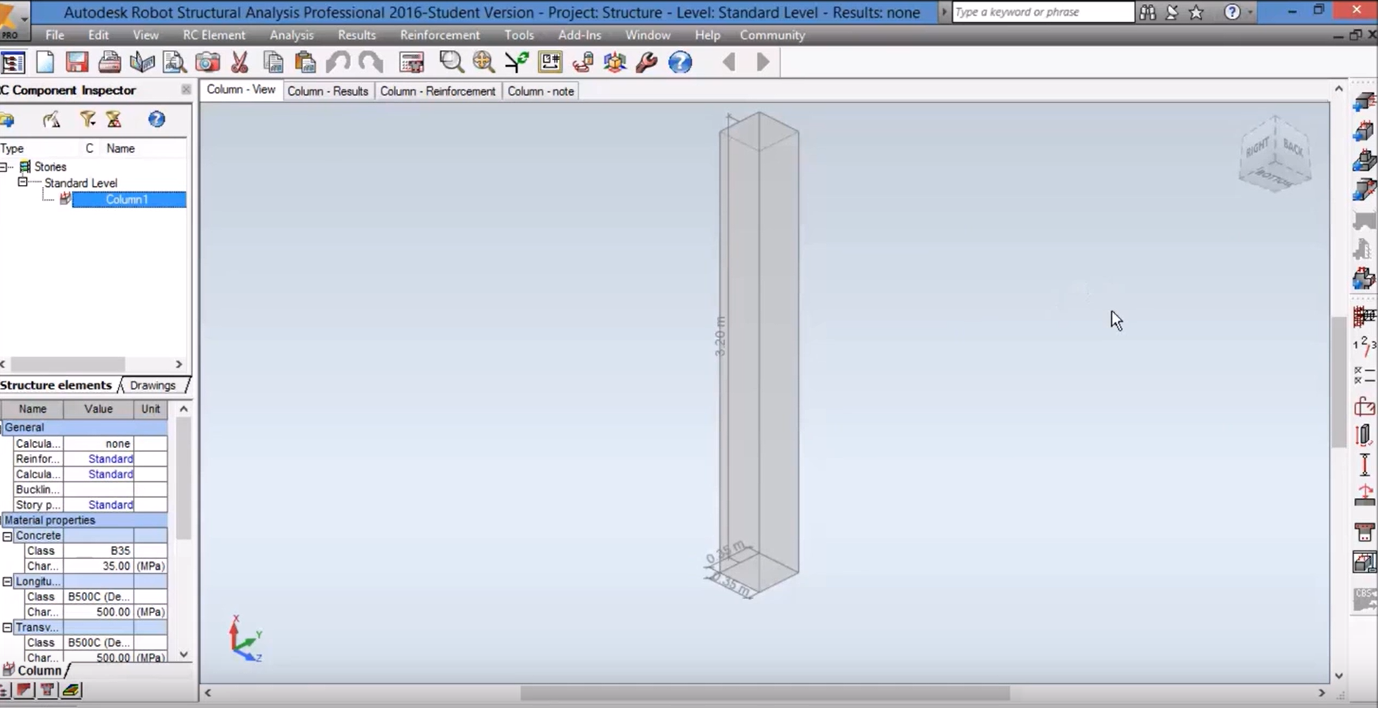The width and height of the screenshot is (1378, 708).
Task: Take a screen capture with camera icon
Action: tap(207, 62)
